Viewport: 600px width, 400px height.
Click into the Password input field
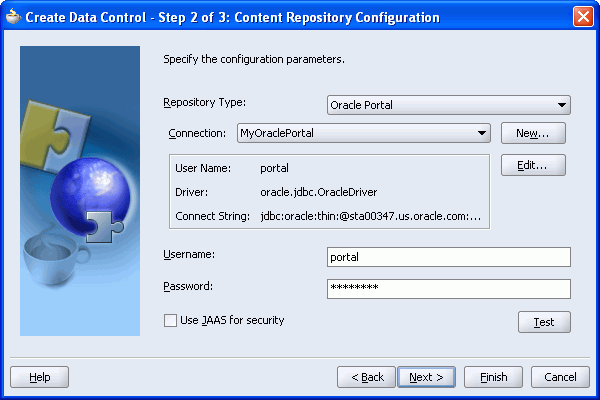[448, 289]
